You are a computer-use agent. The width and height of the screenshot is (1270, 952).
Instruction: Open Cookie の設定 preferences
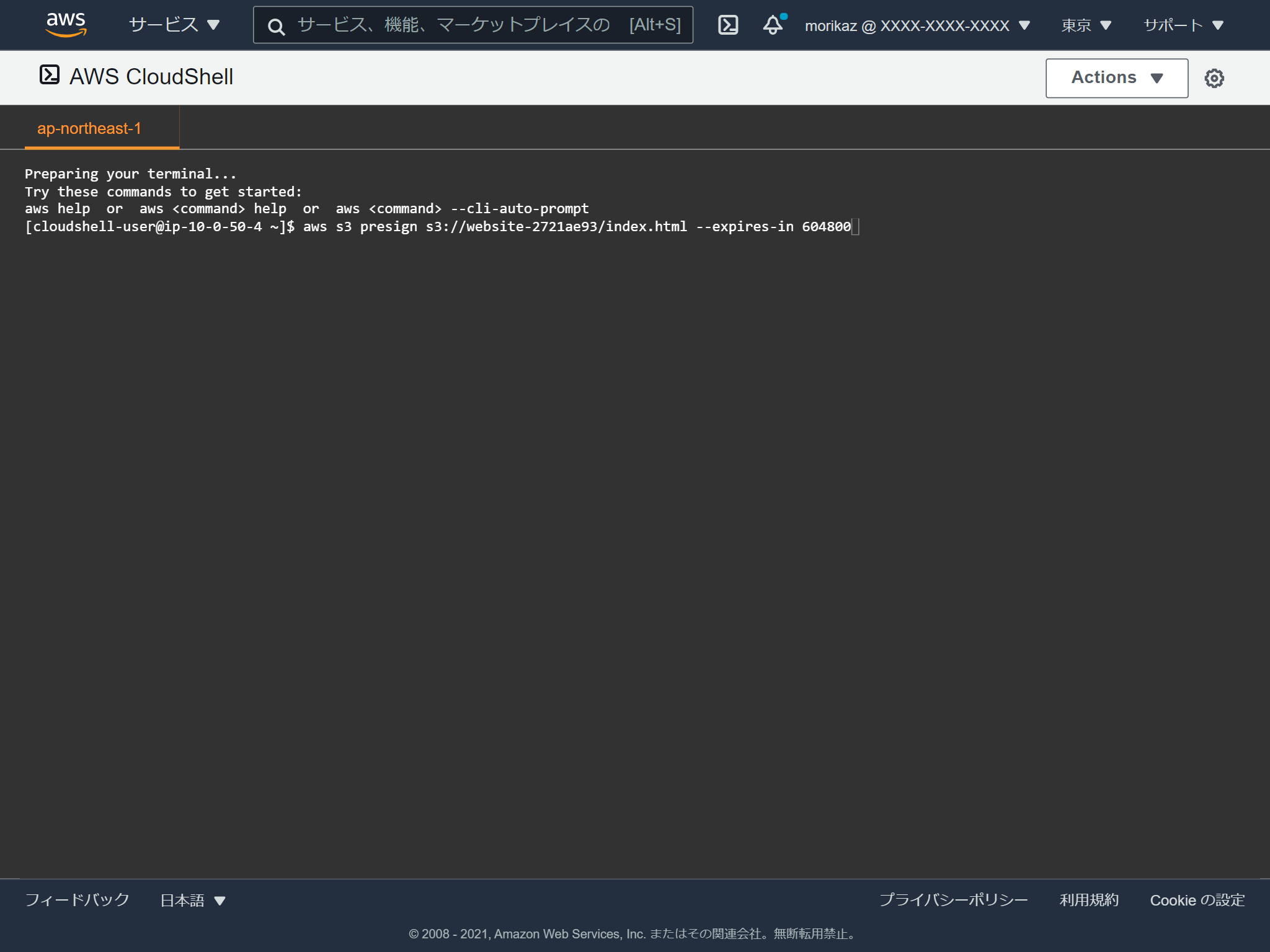click(1197, 900)
